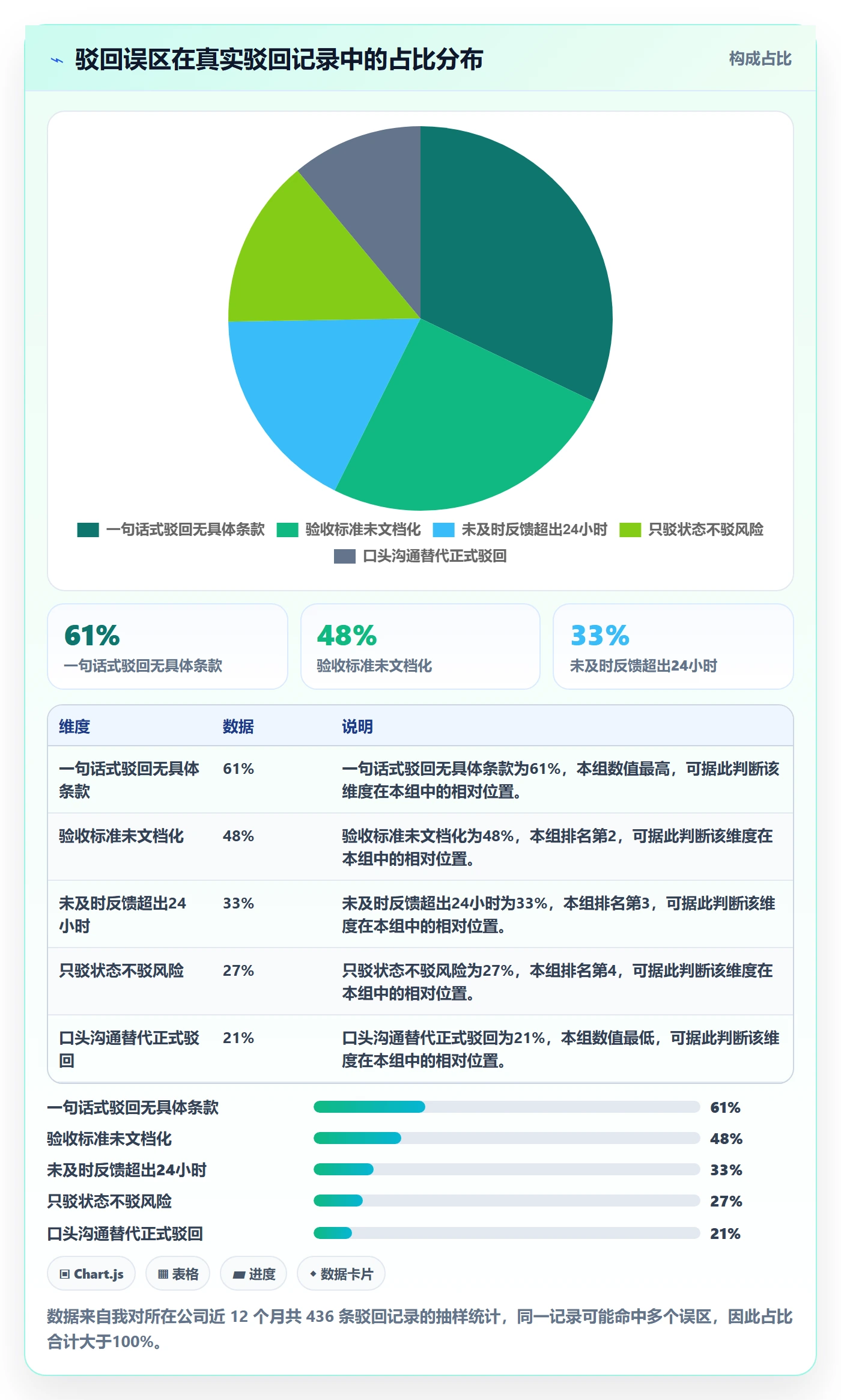
Task: Click legend label 只驳状态不驳风险
Action: click(x=706, y=530)
